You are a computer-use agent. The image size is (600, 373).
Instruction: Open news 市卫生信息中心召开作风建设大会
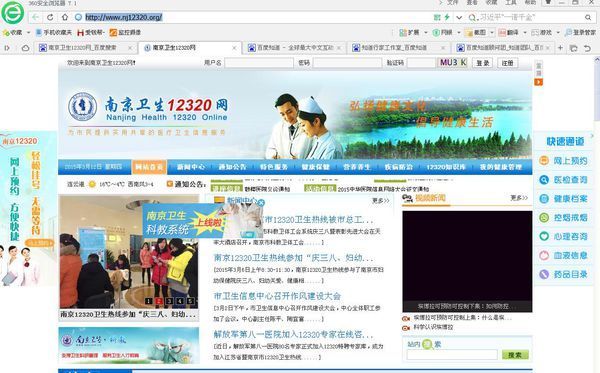coord(277,296)
